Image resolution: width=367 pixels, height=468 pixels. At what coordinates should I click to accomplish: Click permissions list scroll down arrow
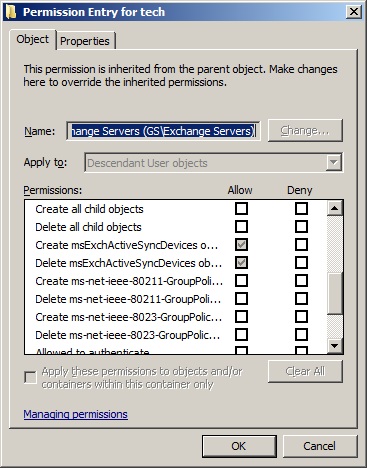point(335,346)
